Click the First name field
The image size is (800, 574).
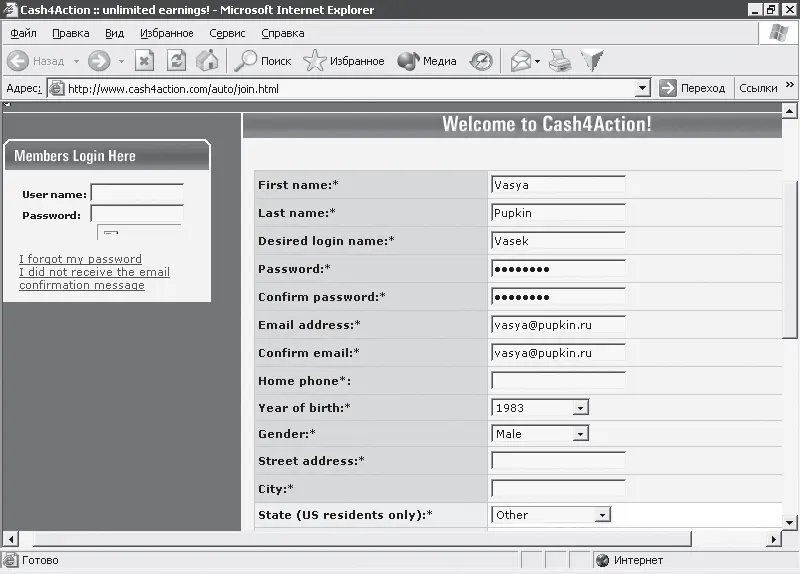[x=558, y=185]
